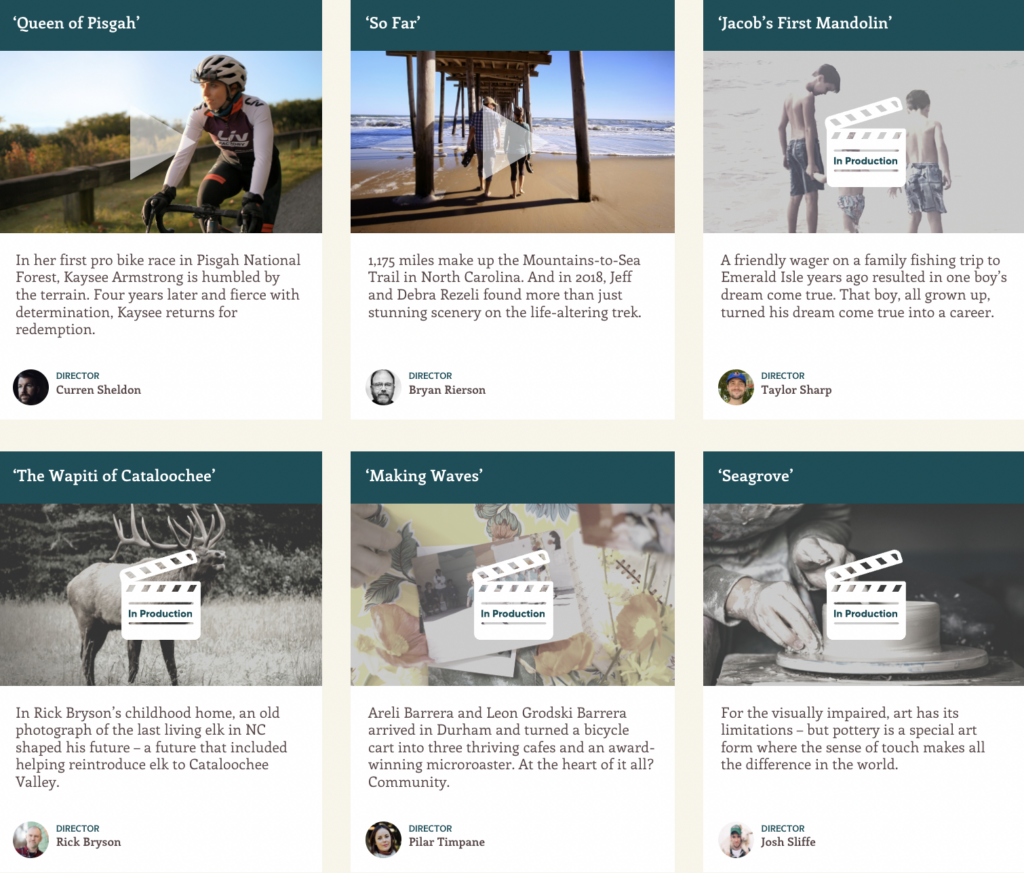Viewport: 1024px width, 873px height.
Task: Open Rick Bryson's director avatar
Action: [31, 840]
